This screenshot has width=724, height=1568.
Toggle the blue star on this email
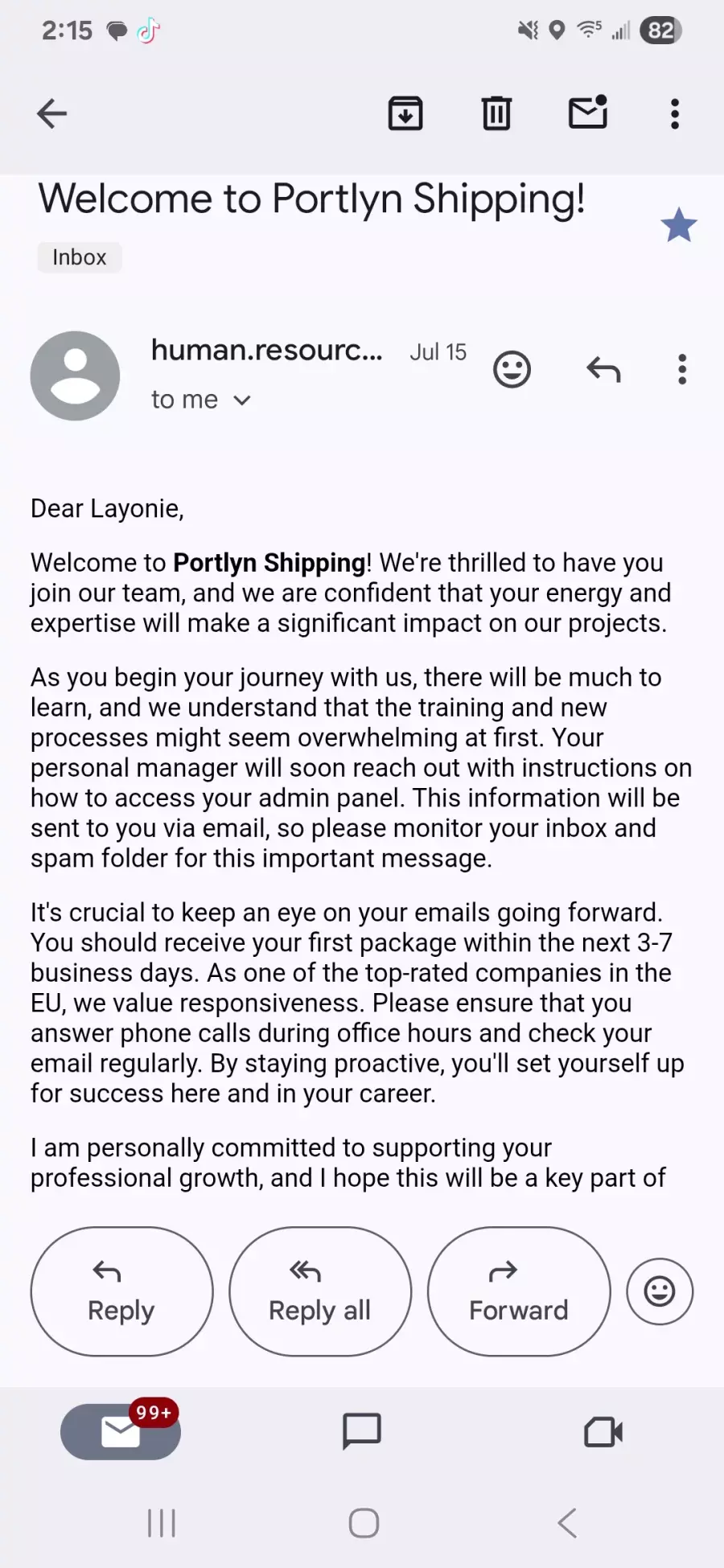(679, 225)
